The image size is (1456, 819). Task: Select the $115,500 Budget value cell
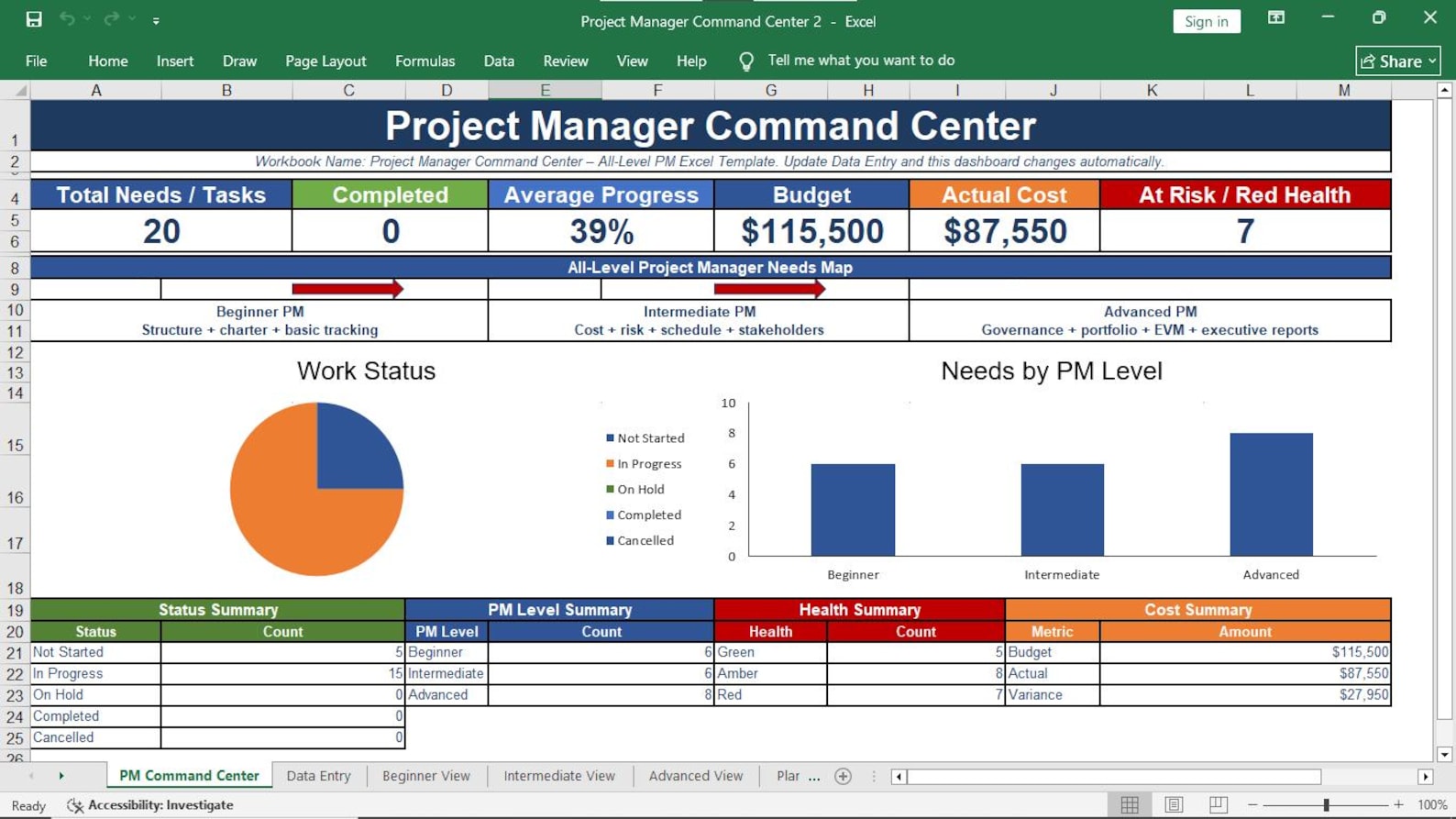(811, 231)
